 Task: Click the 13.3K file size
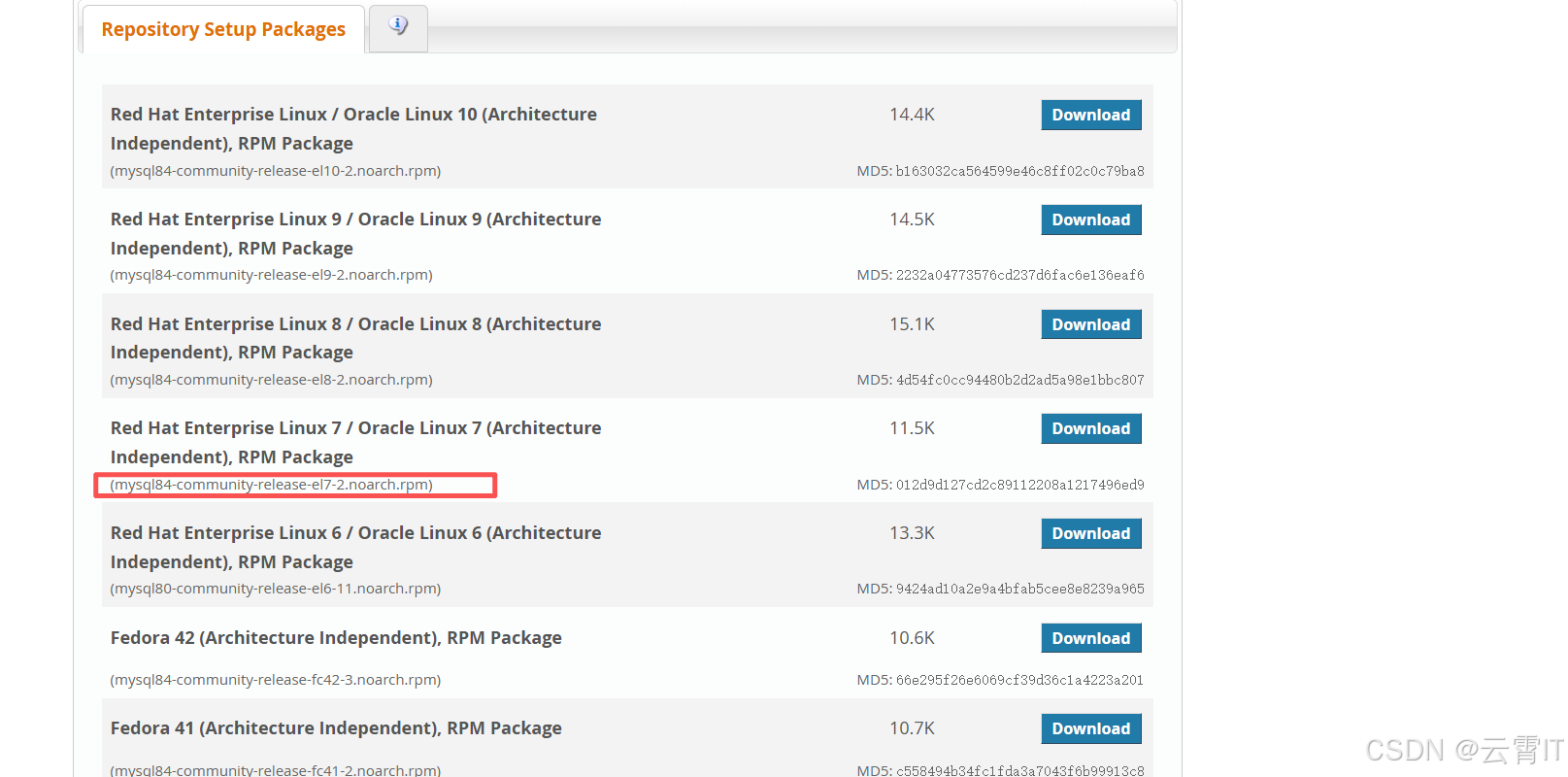tap(912, 533)
